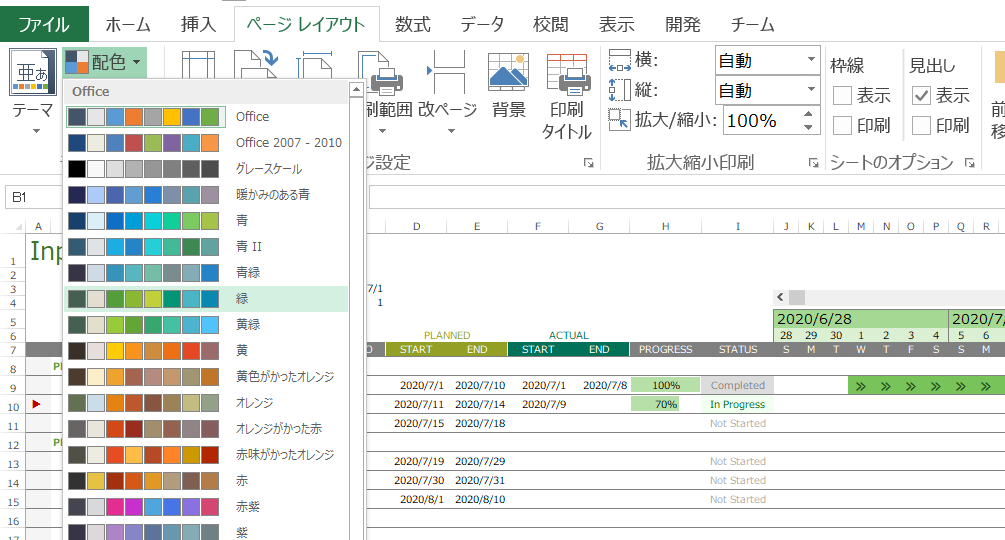
Task: Switch to the 開発 tab
Action: pos(683,24)
